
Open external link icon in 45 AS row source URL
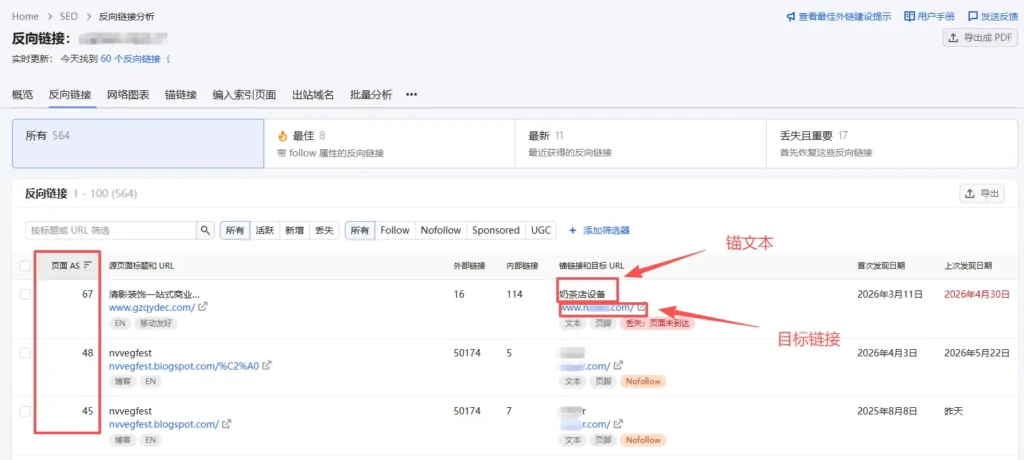[x=227, y=424]
